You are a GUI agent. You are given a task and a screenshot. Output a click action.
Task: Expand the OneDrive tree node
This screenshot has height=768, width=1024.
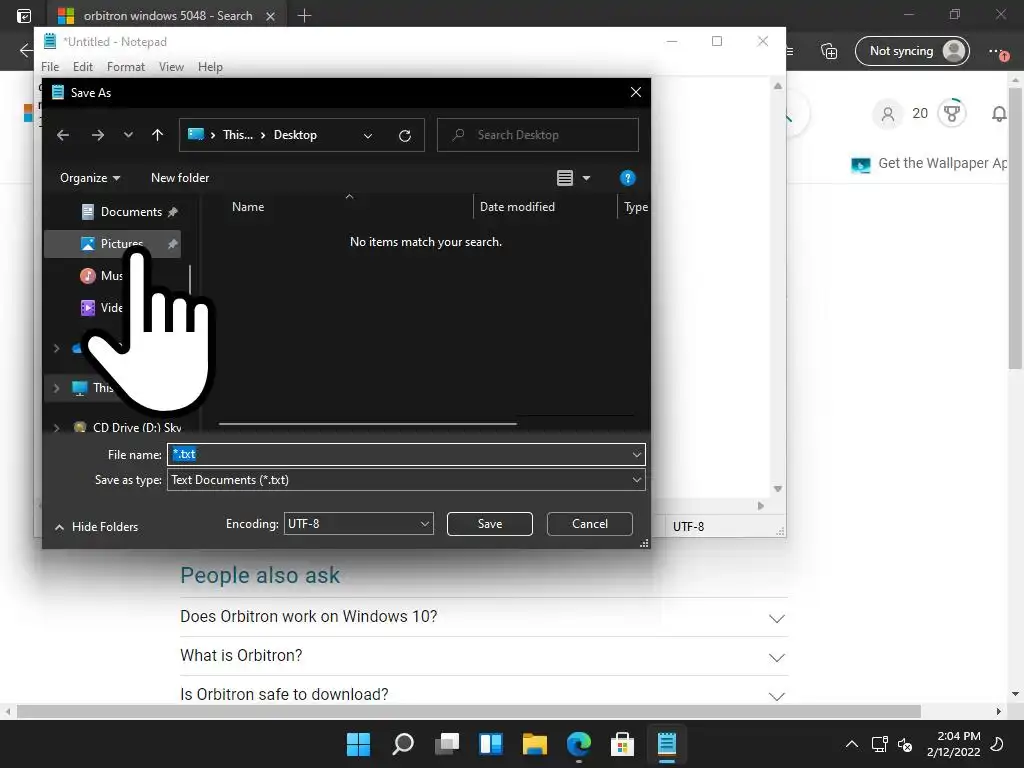click(x=56, y=348)
